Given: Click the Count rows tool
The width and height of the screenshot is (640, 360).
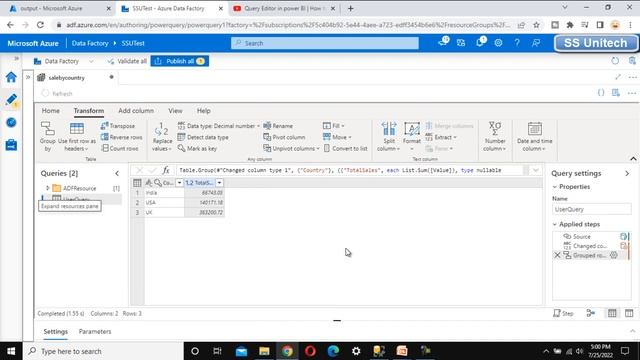Looking at the screenshot, I should click(x=120, y=148).
